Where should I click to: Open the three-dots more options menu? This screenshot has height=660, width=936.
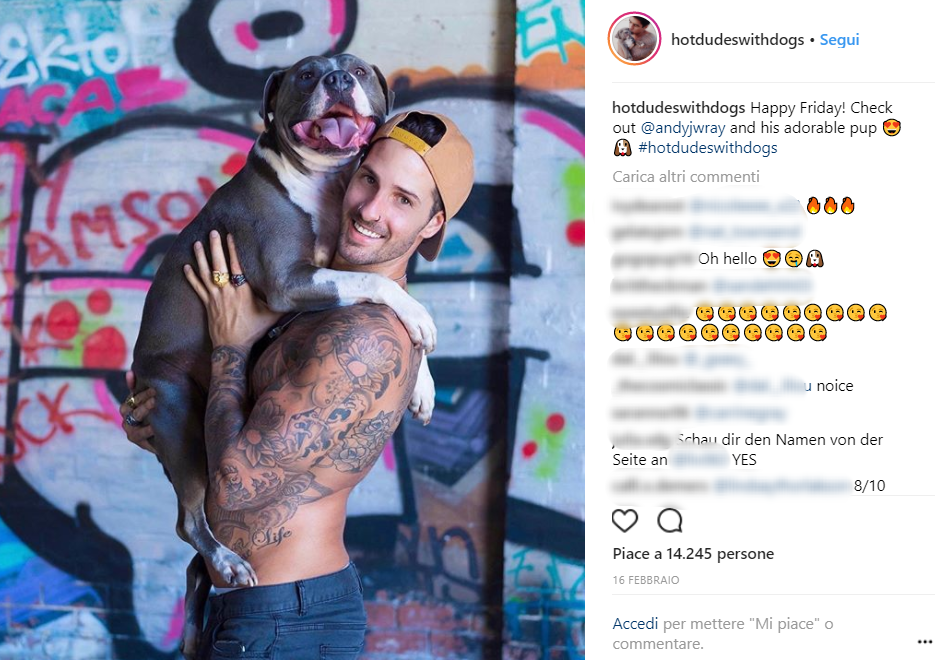(924, 642)
